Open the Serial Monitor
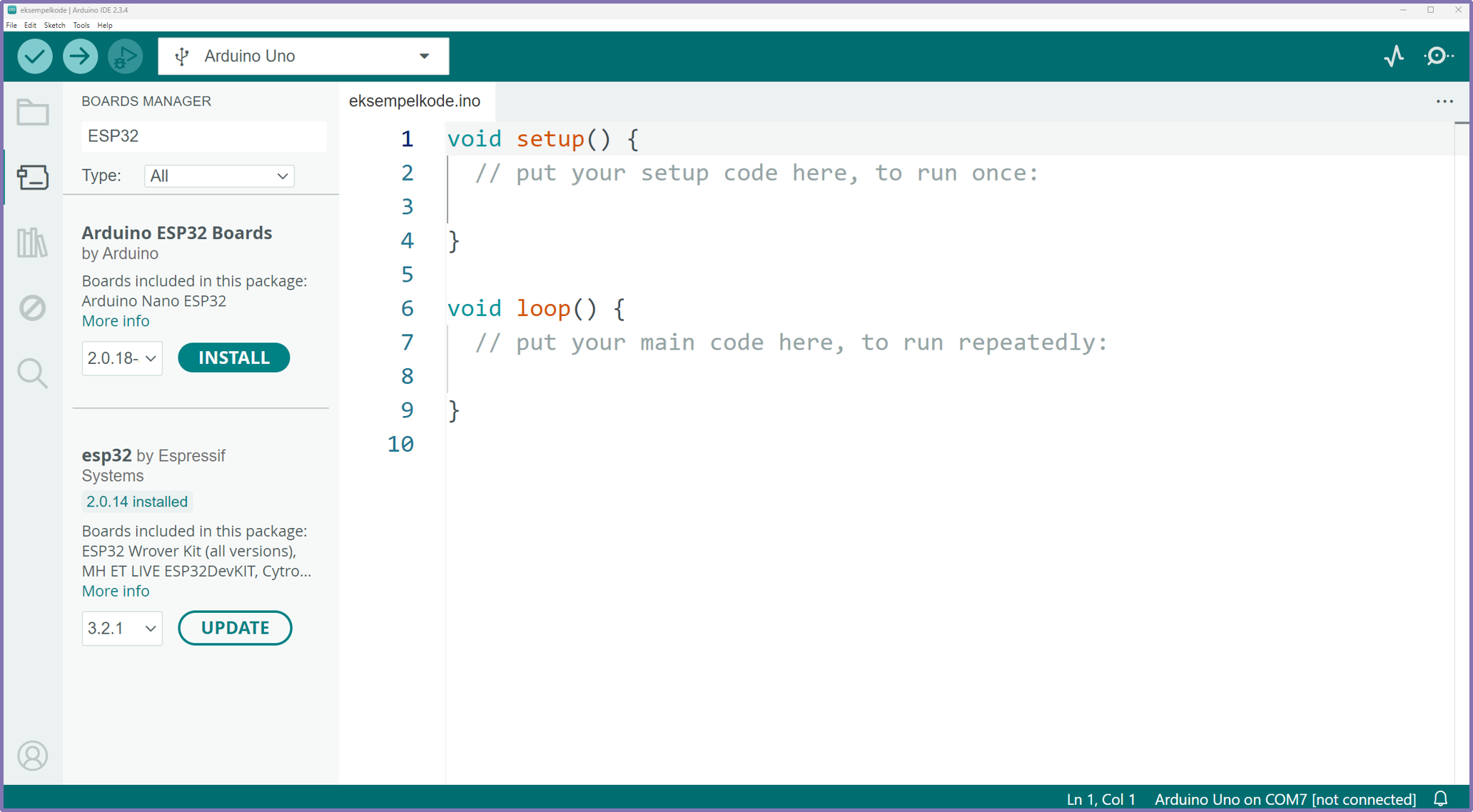This screenshot has width=1473, height=812. (1439, 56)
